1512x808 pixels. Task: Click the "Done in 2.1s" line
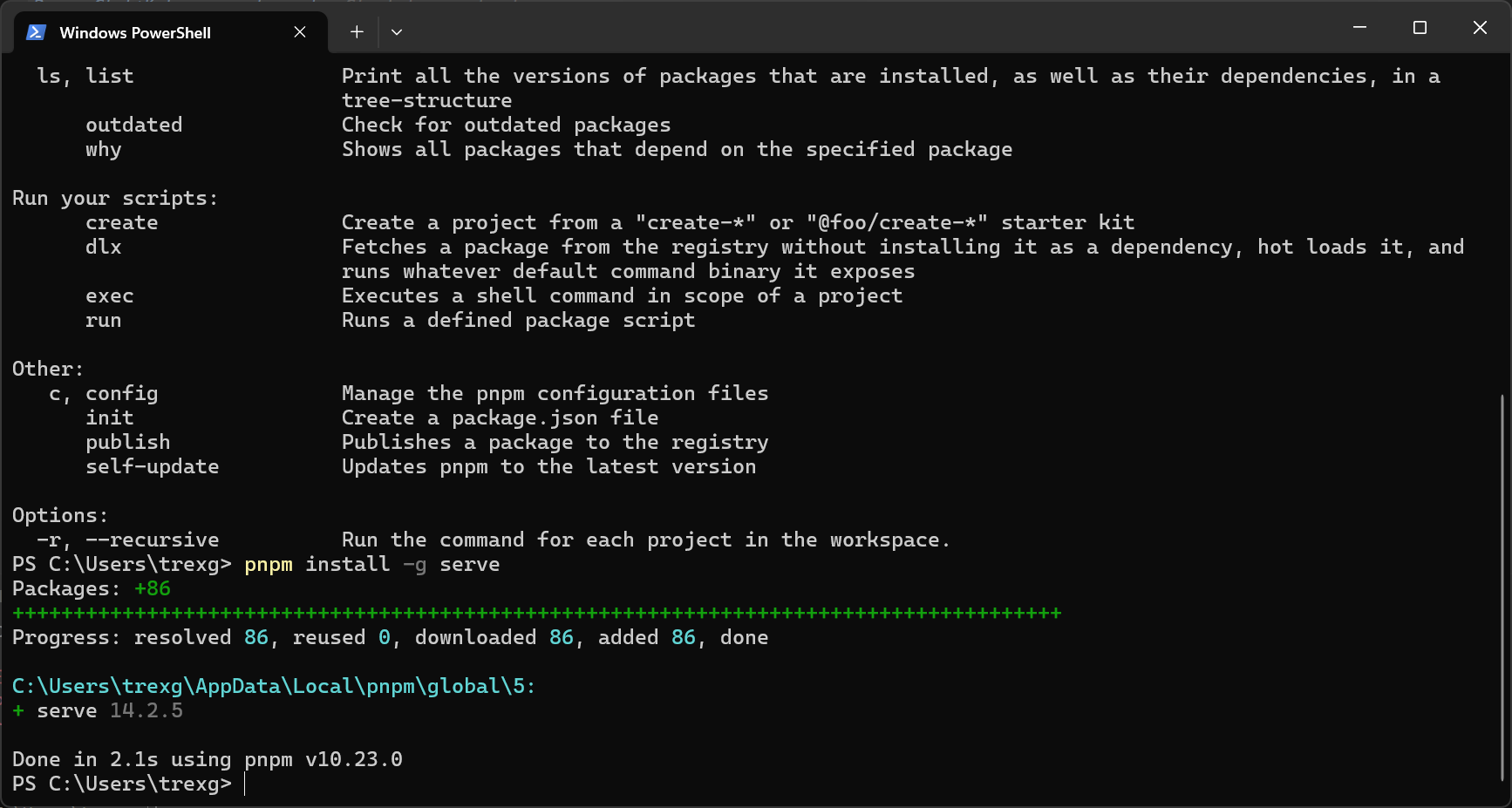point(207,760)
